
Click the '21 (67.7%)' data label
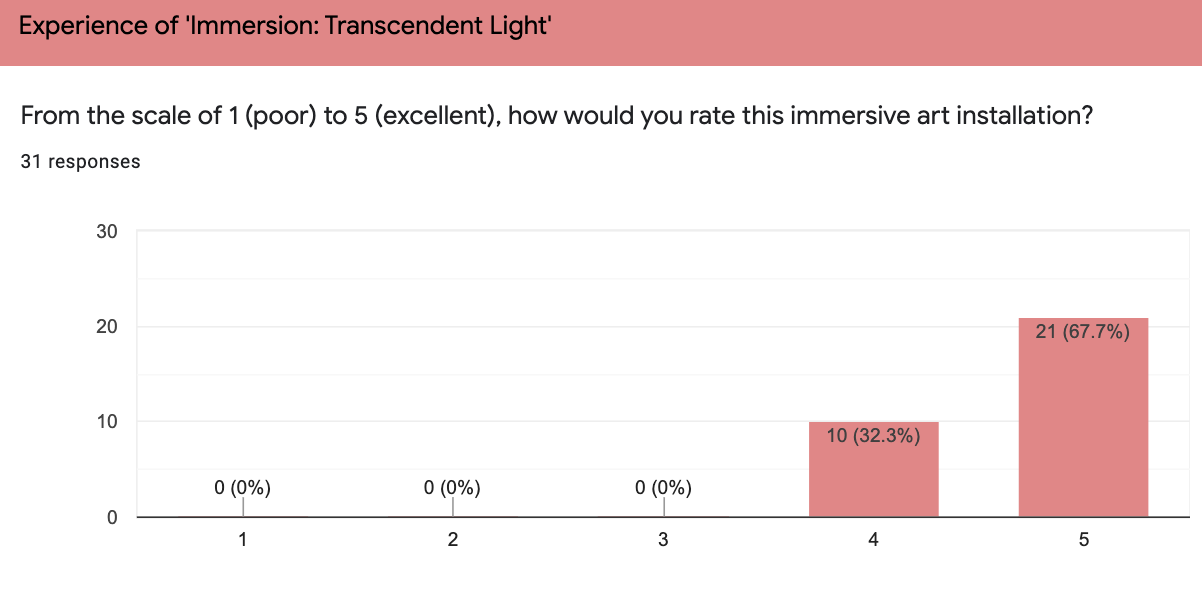[1083, 332]
